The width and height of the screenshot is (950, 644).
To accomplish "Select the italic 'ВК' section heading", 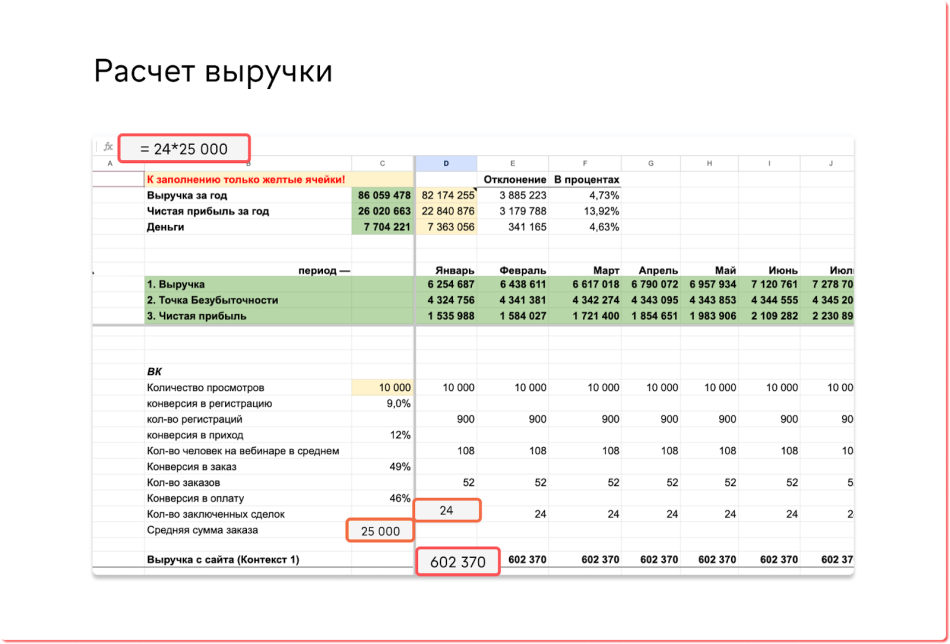I will point(154,371).
